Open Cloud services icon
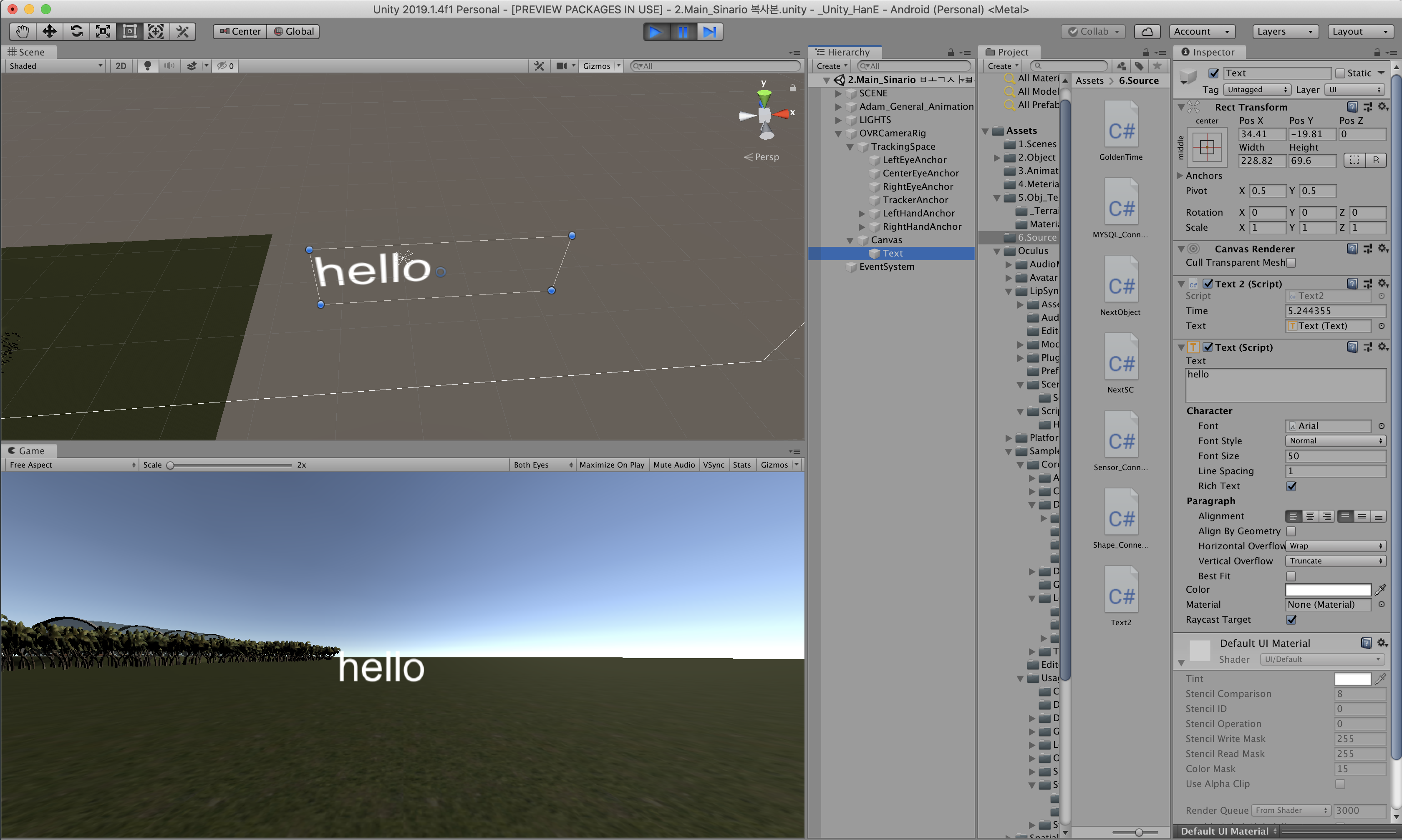This screenshot has height=840, width=1402. 1147,31
